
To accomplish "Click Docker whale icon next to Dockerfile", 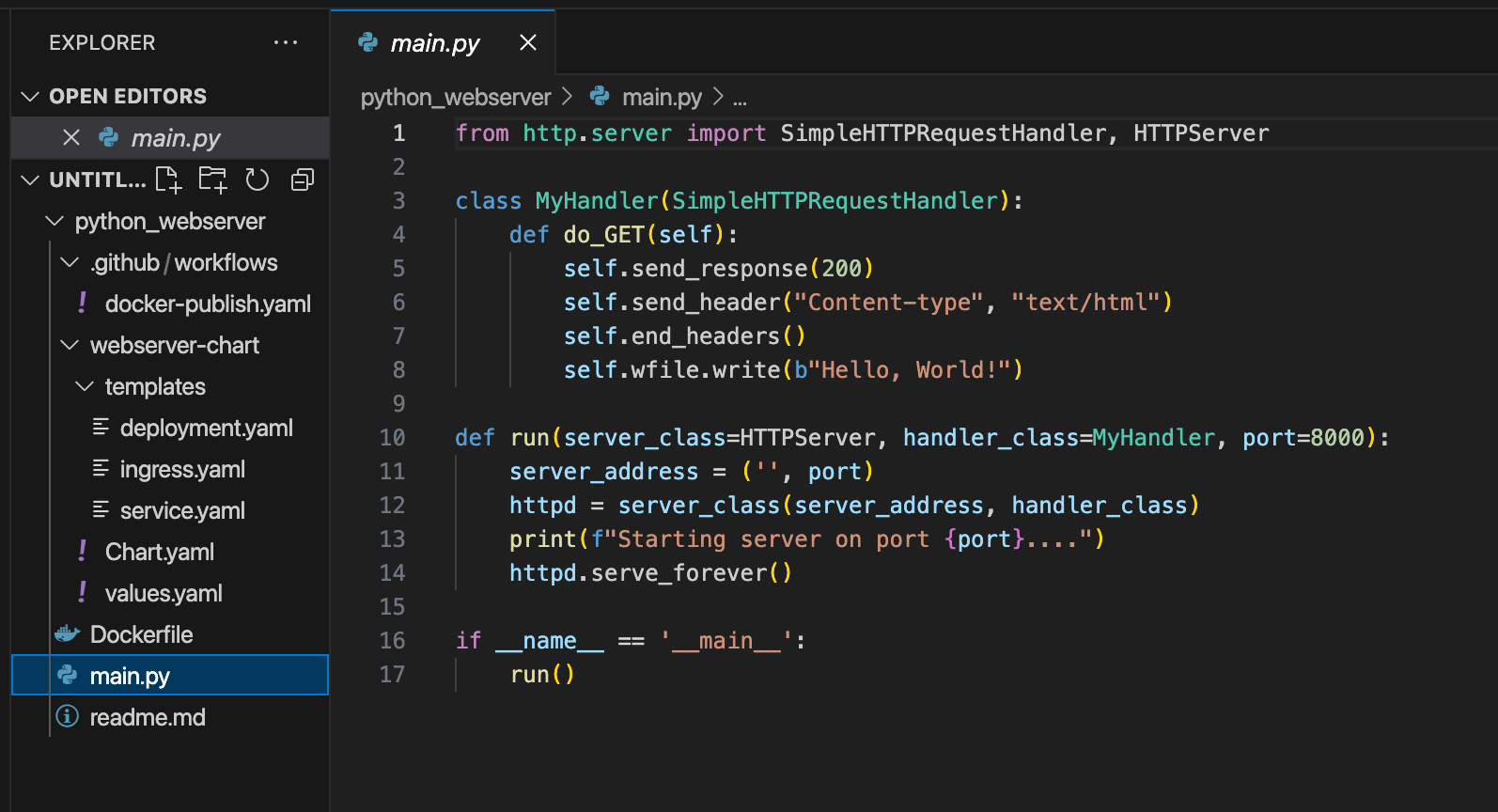I will pos(68,634).
